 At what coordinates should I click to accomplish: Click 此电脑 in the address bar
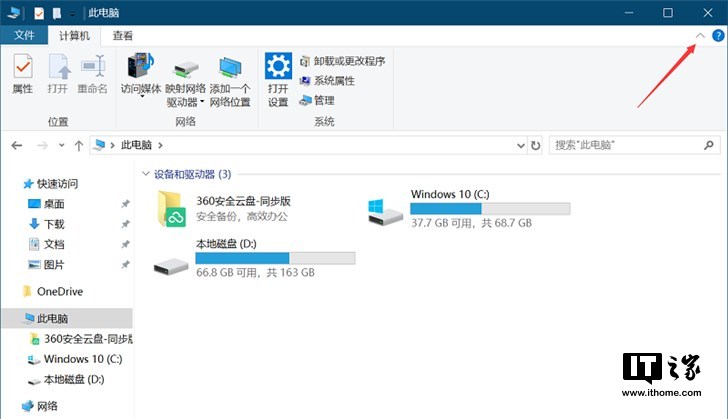pos(136,145)
